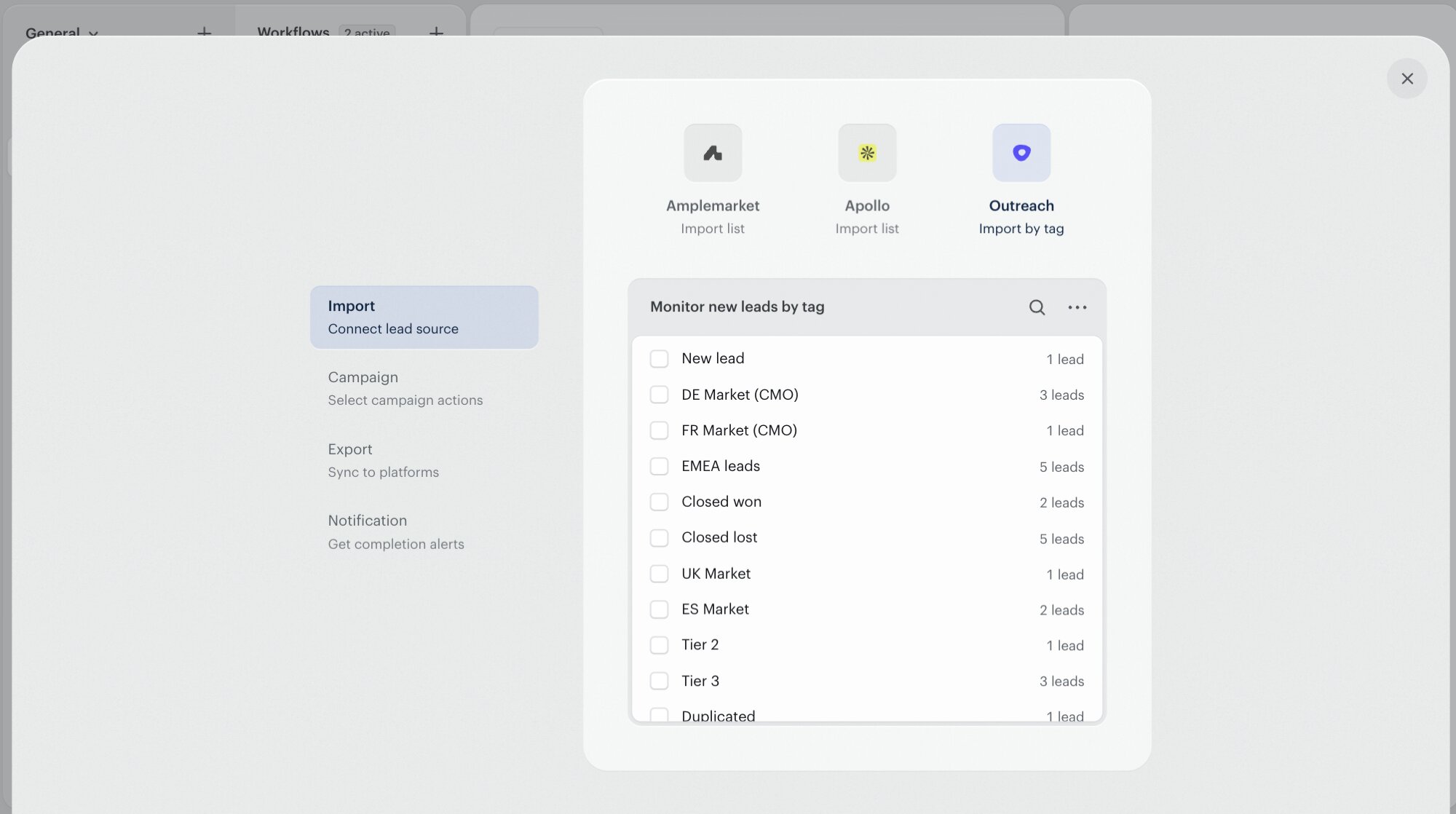Click the '3 leads' count for DE Market
Screen dimensions: 1456x814
1061,395
